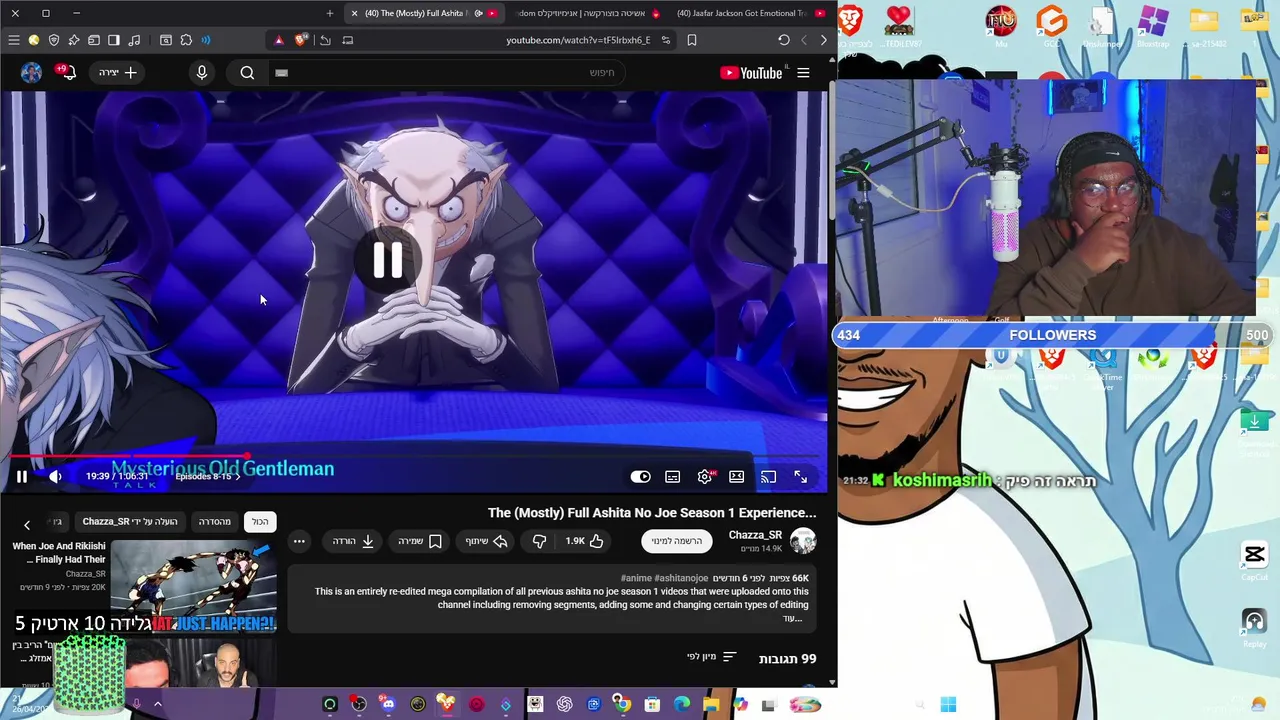Pause the video with bottom-left player button

tap(21, 477)
